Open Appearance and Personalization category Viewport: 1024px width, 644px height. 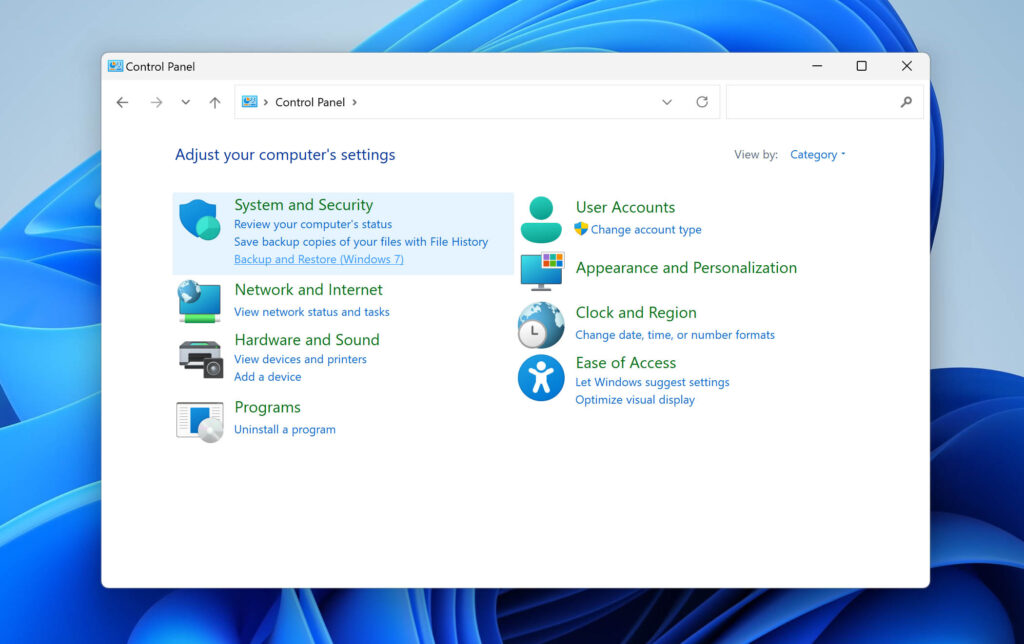click(x=686, y=268)
